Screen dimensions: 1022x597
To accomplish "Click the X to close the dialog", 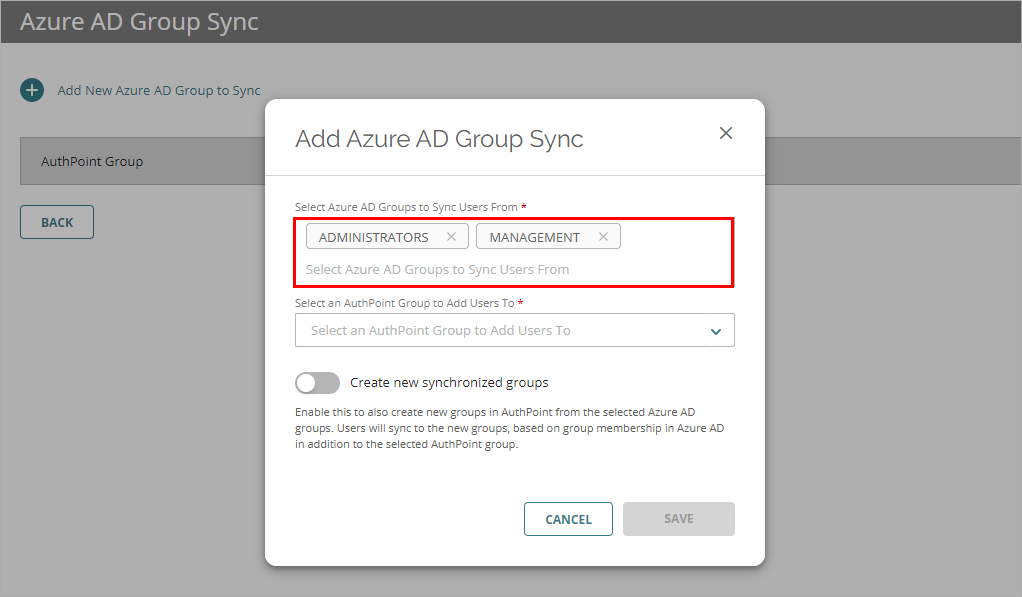I will [x=725, y=132].
